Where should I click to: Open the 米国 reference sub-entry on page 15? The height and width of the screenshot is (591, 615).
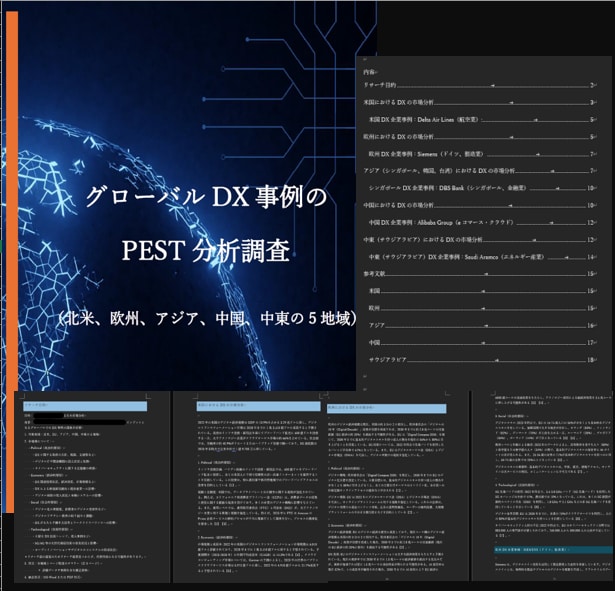click(482, 291)
